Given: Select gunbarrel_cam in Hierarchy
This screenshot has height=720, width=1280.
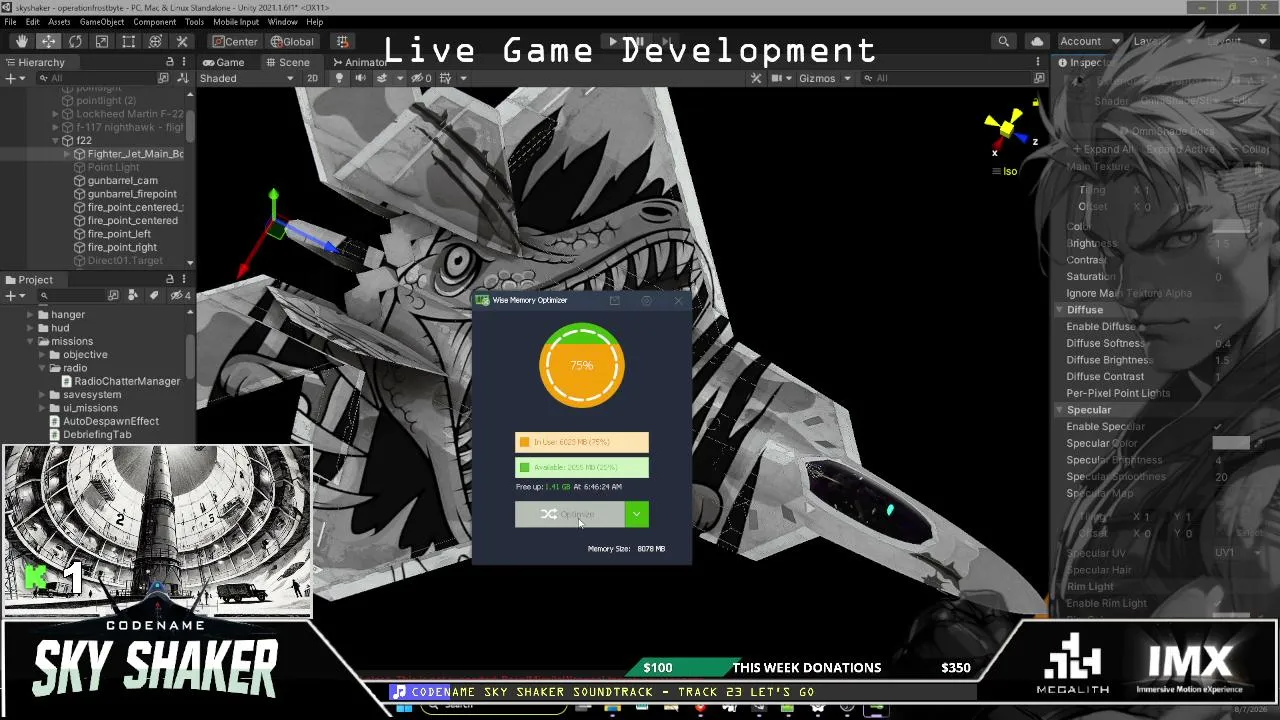Looking at the screenshot, I should pyautogui.click(x=122, y=181).
